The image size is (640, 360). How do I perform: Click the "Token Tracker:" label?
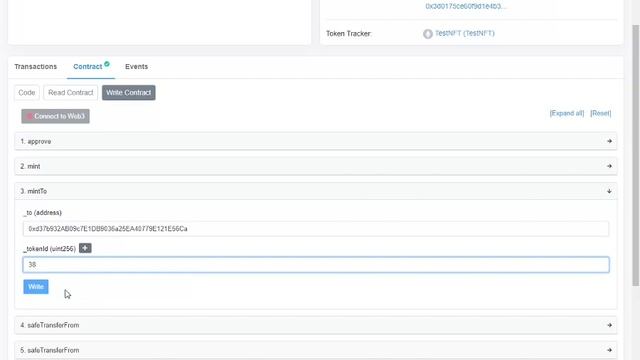(x=349, y=34)
